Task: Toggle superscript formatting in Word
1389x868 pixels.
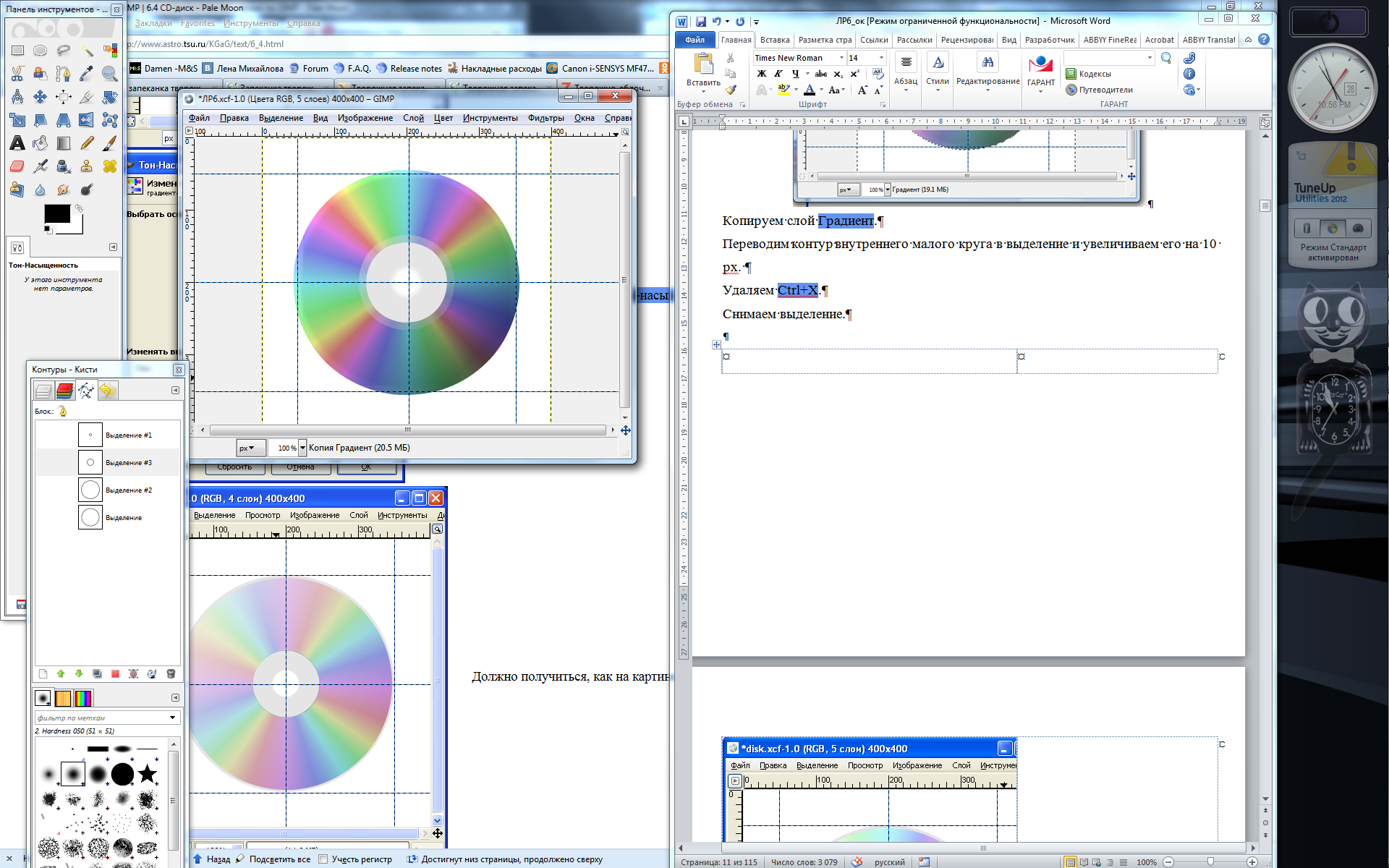Action: (854, 74)
